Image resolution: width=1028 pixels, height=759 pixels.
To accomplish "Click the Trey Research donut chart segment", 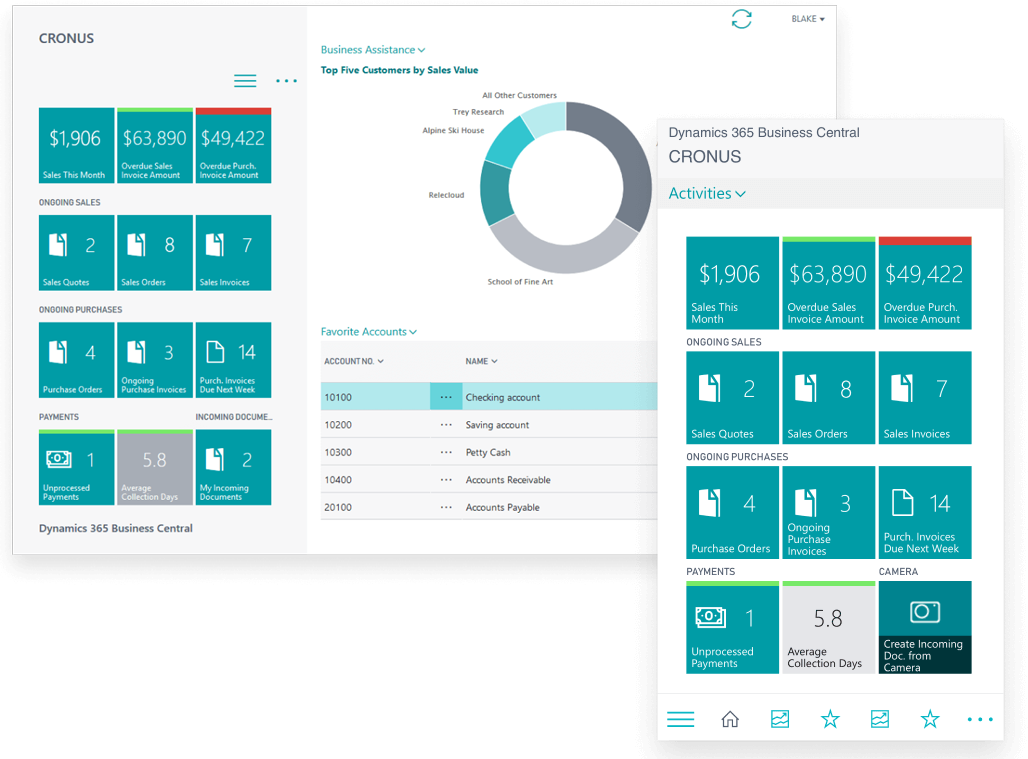I will click(545, 119).
